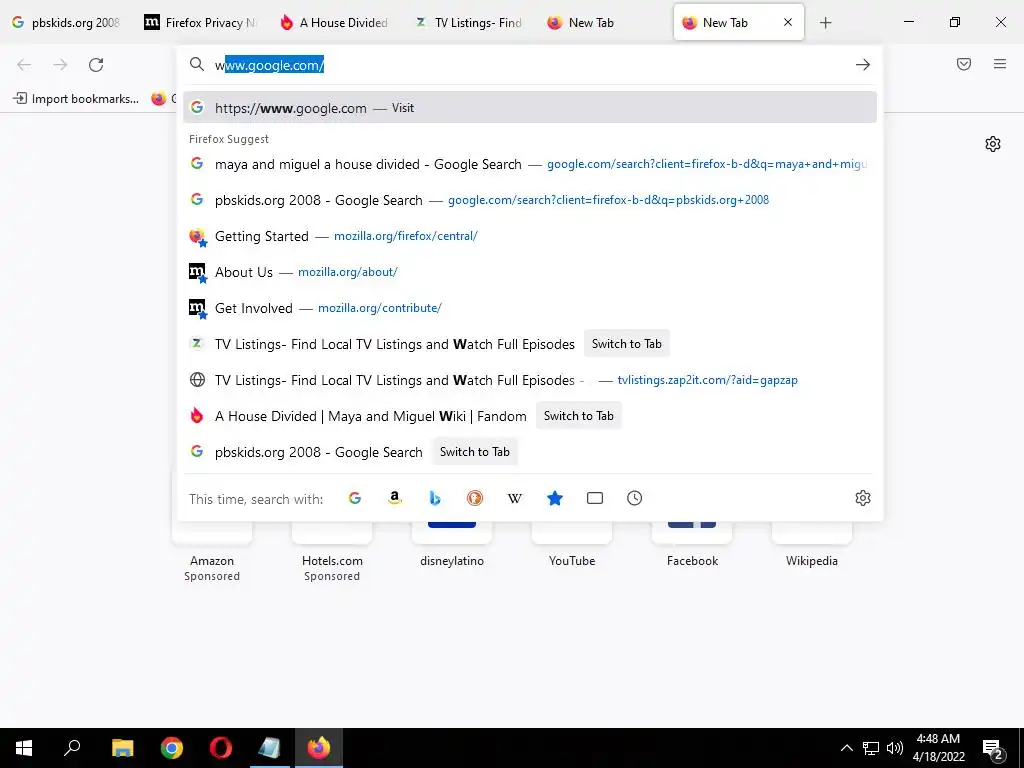Search this time with Google icon
Viewport: 1024px width, 768px height.
[355, 498]
